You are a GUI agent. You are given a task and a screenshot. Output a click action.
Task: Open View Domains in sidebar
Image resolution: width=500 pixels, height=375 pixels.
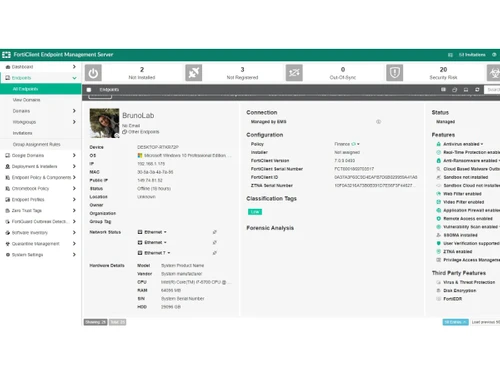point(26,100)
